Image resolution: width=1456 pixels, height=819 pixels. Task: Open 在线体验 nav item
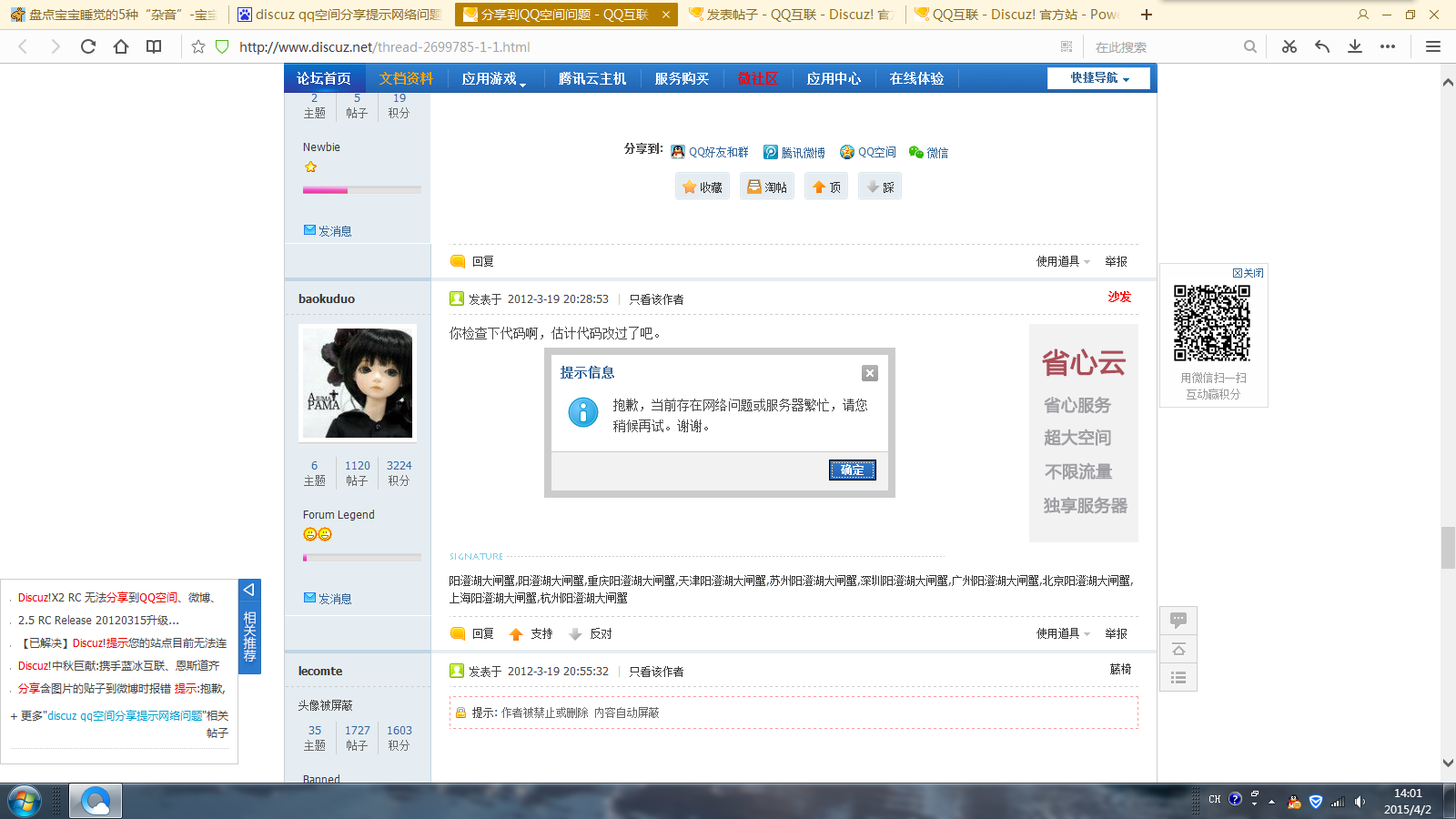916,79
